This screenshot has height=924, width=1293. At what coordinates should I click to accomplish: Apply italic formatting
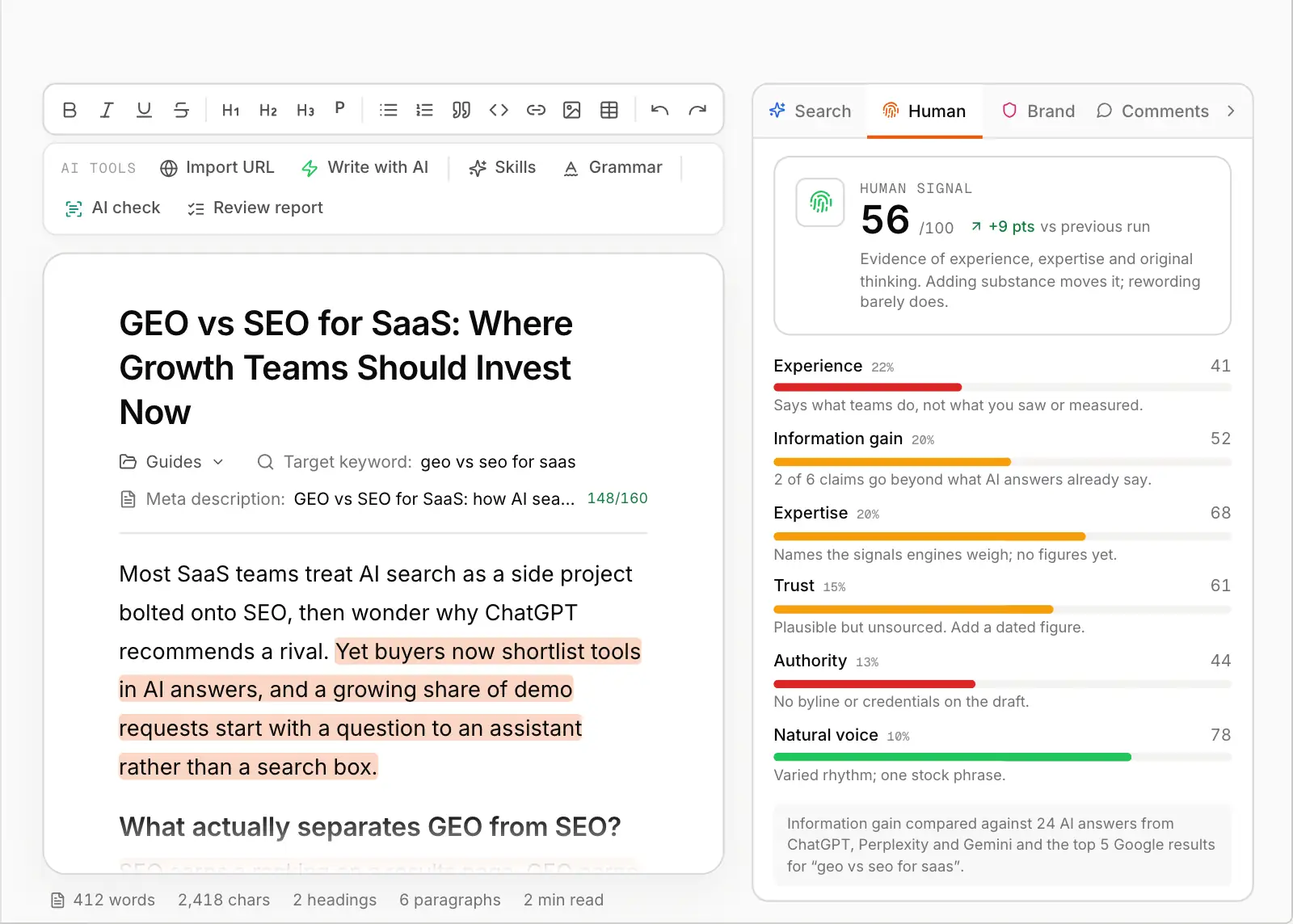coord(107,110)
